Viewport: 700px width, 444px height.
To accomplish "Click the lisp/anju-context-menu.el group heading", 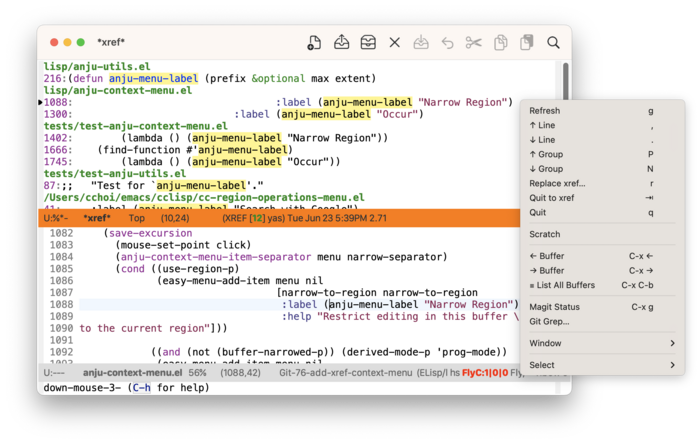I will click(118, 91).
